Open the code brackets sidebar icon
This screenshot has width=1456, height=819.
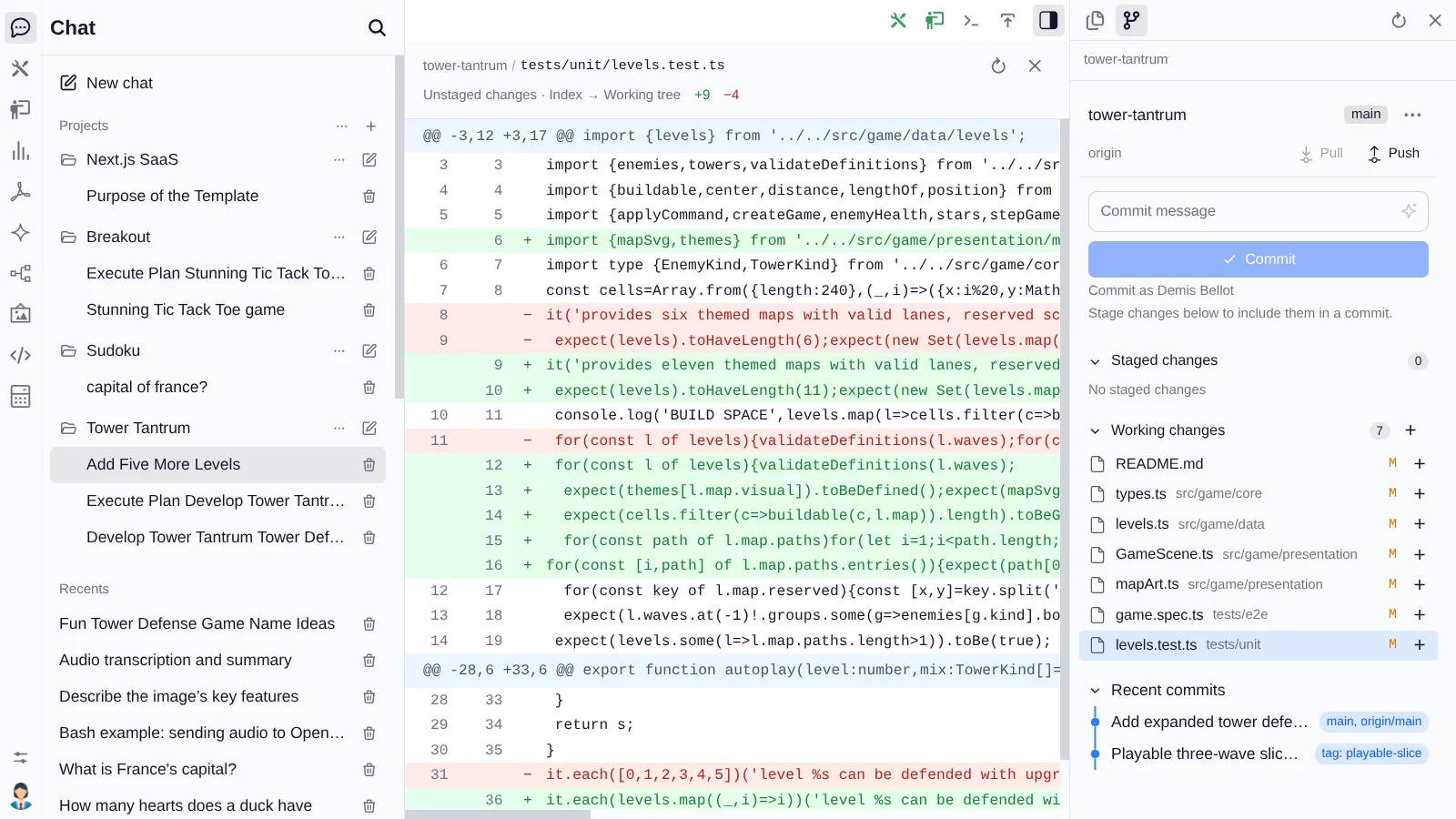point(20,356)
